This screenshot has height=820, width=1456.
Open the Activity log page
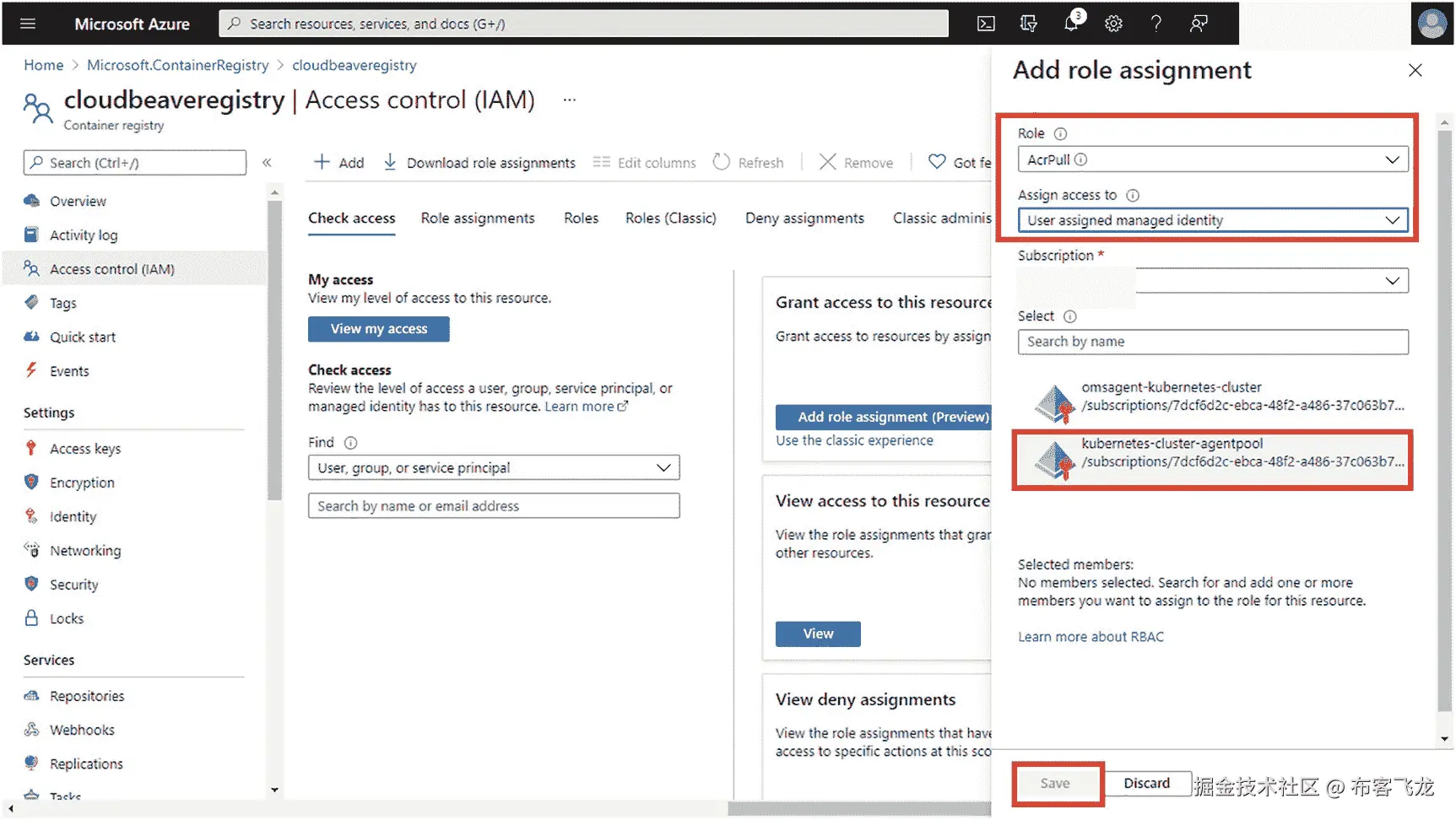click(84, 235)
